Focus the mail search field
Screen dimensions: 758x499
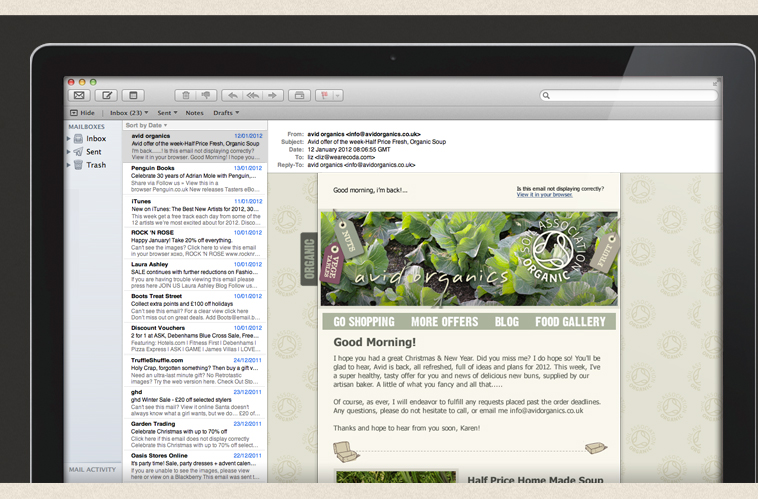click(628, 95)
